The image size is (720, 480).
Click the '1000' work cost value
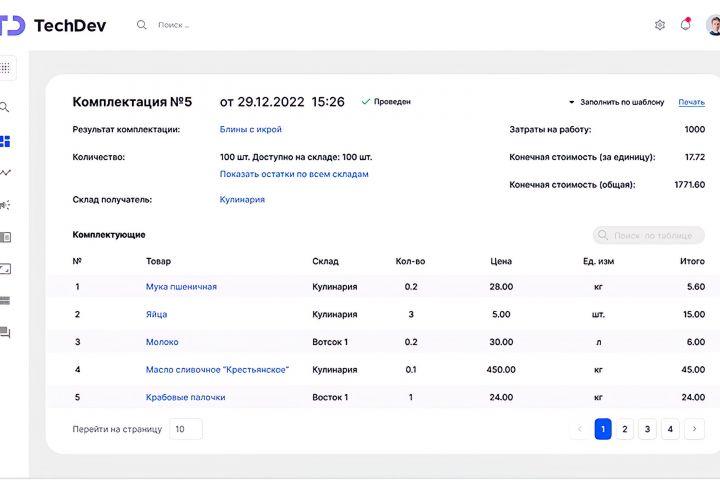695,130
